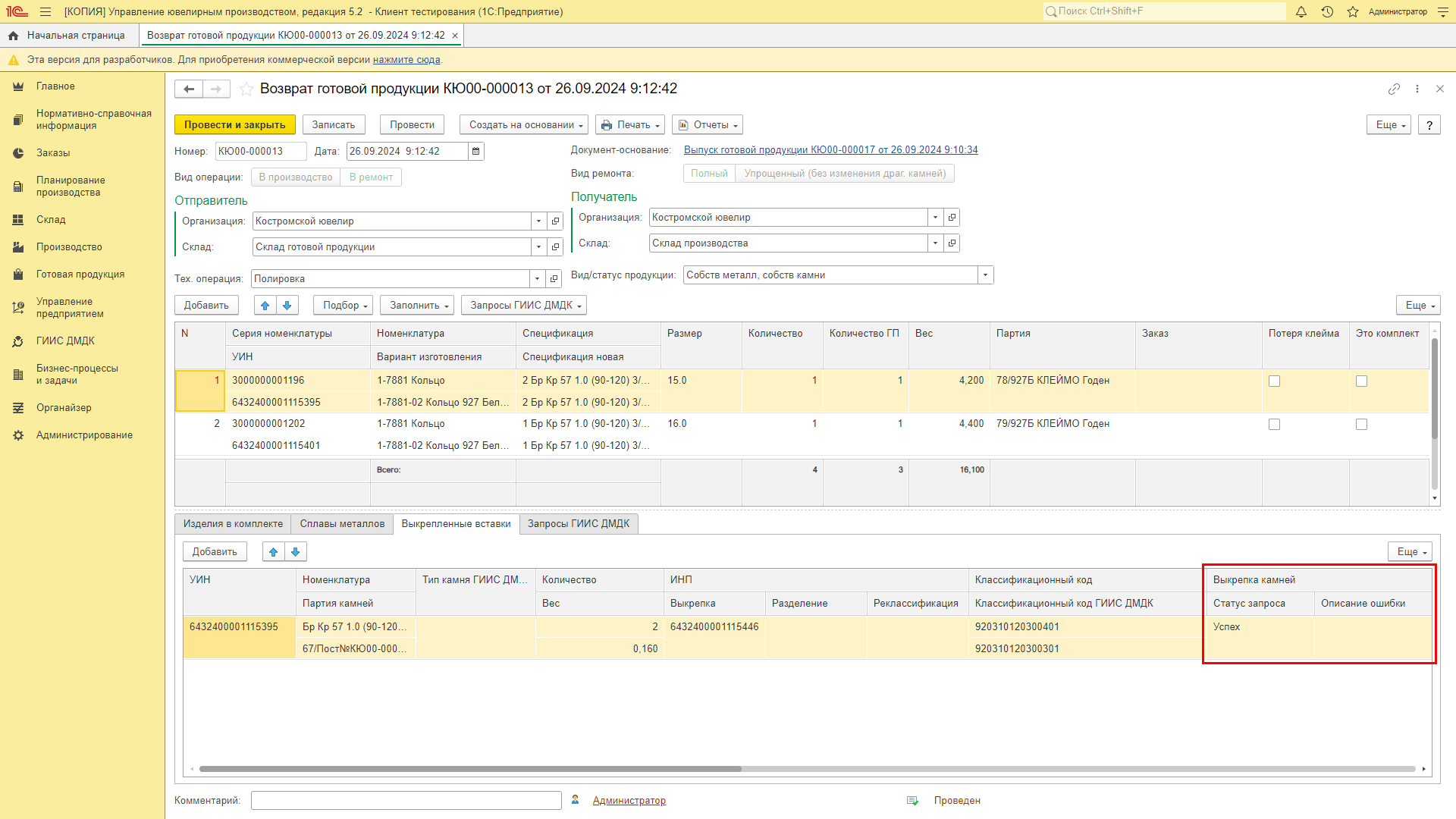1456x819 pixels.
Task: Toggle Потеря клейма checkbox in row 2
Action: [x=1274, y=425]
